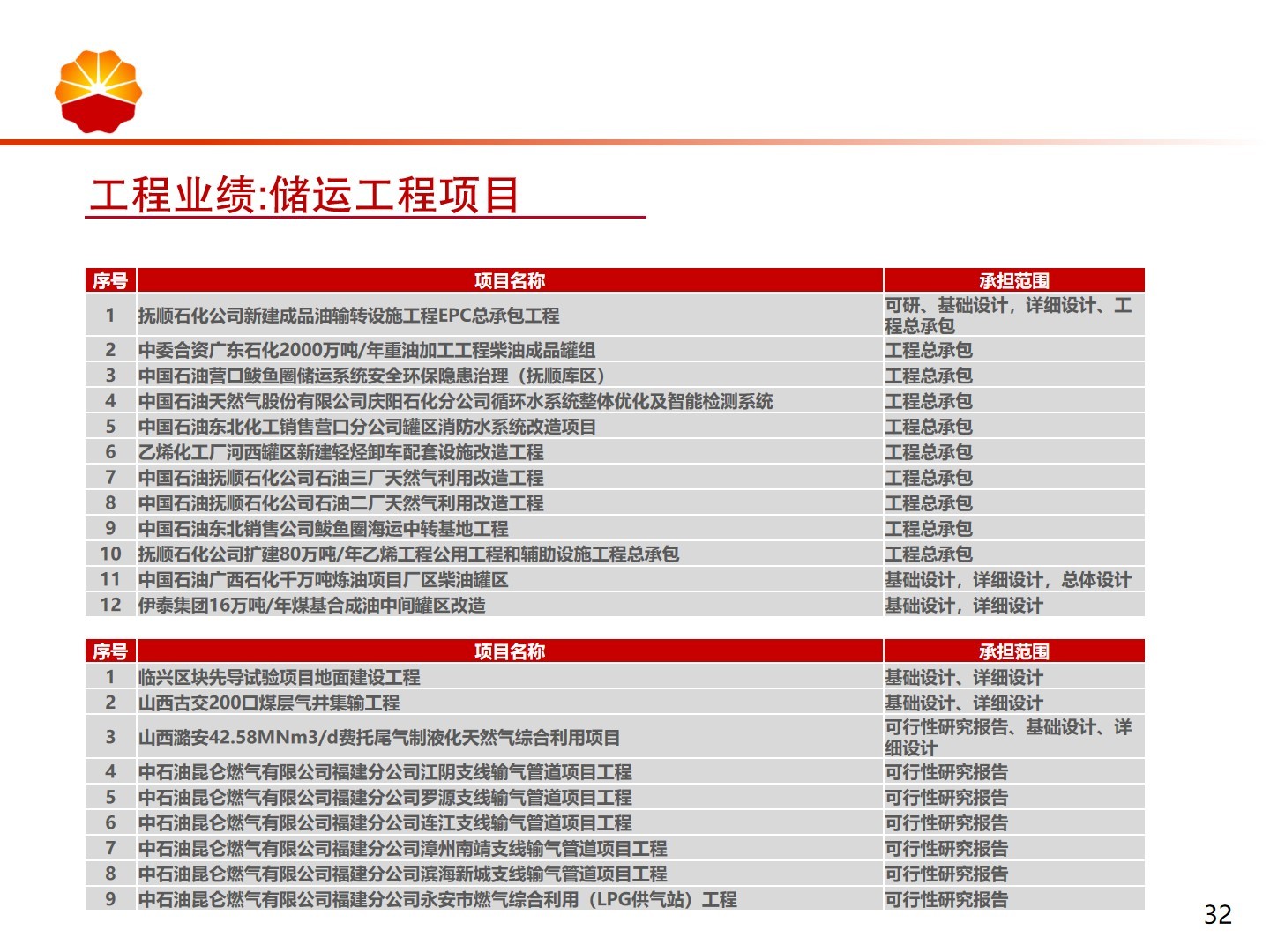Screen dimensions: 1270x952
Task: Select number 12 in first table
Action: [x=110, y=606]
